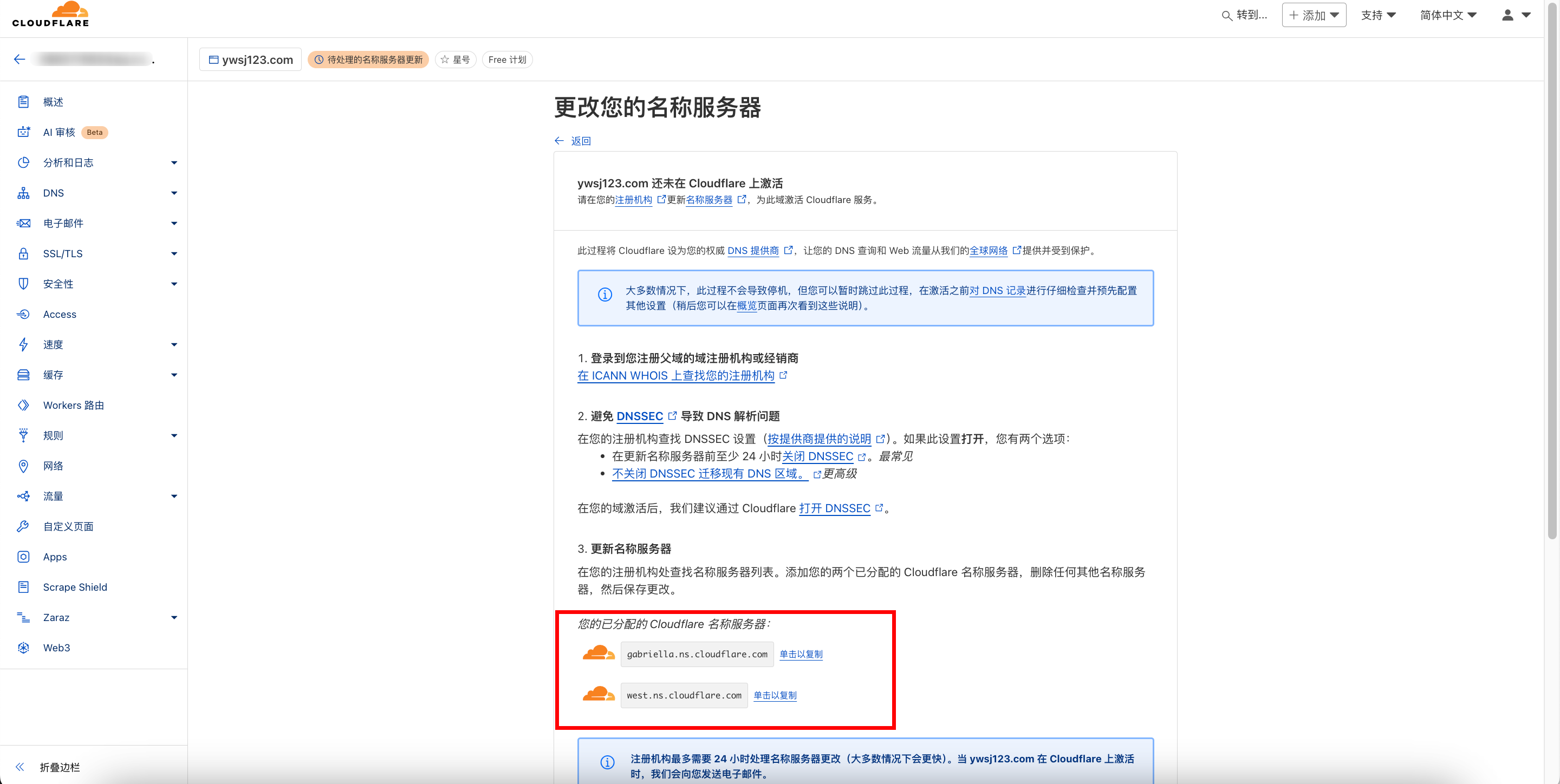Screen dimensions: 1560x784
Task: Open Scrape Shield from the sidebar
Action: tap(24, 586)
